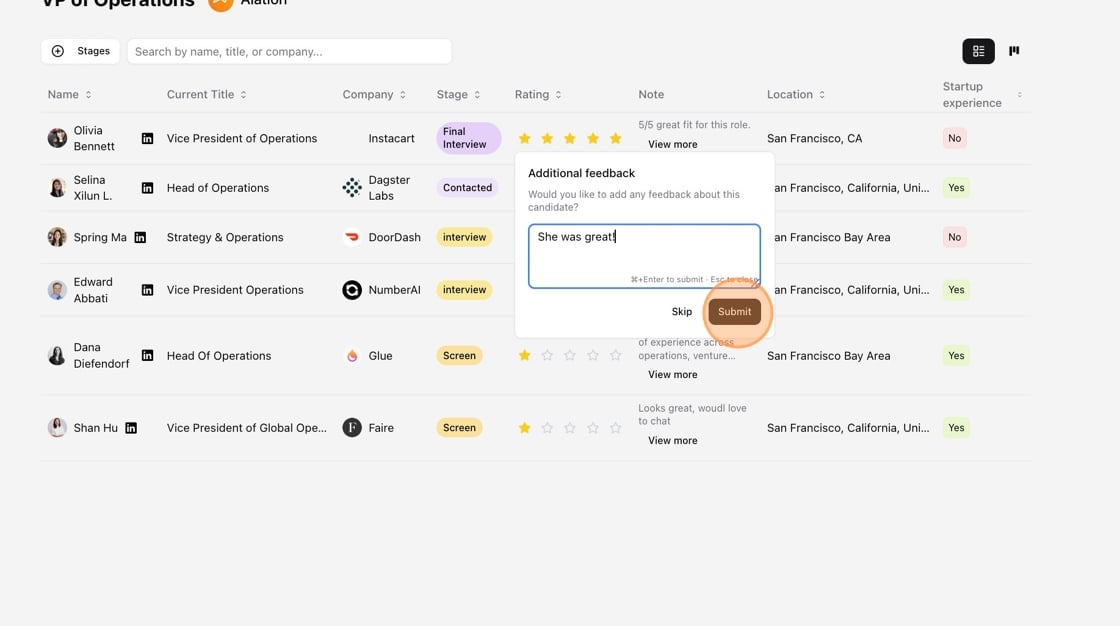Click the Instacart company cell

pyautogui.click(x=391, y=139)
